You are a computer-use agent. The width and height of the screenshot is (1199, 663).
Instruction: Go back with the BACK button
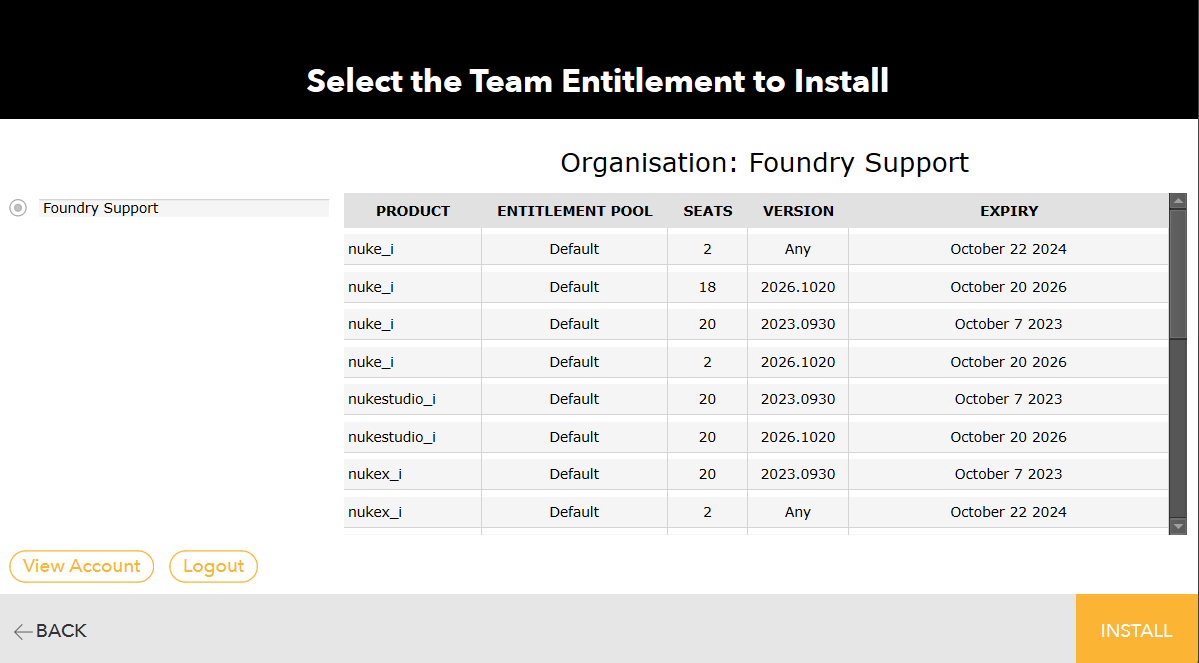coord(50,631)
